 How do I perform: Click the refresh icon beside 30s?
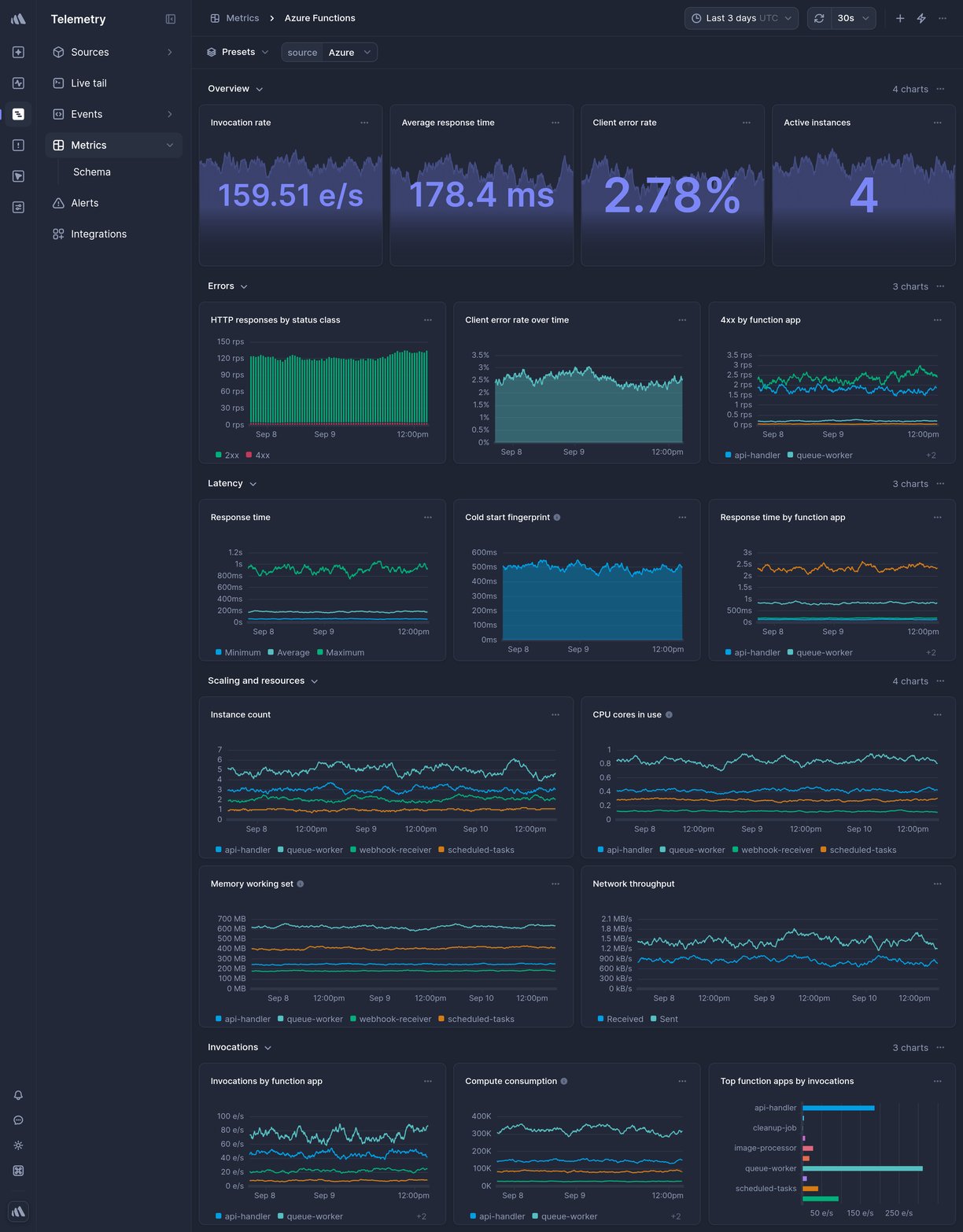(819, 18)
